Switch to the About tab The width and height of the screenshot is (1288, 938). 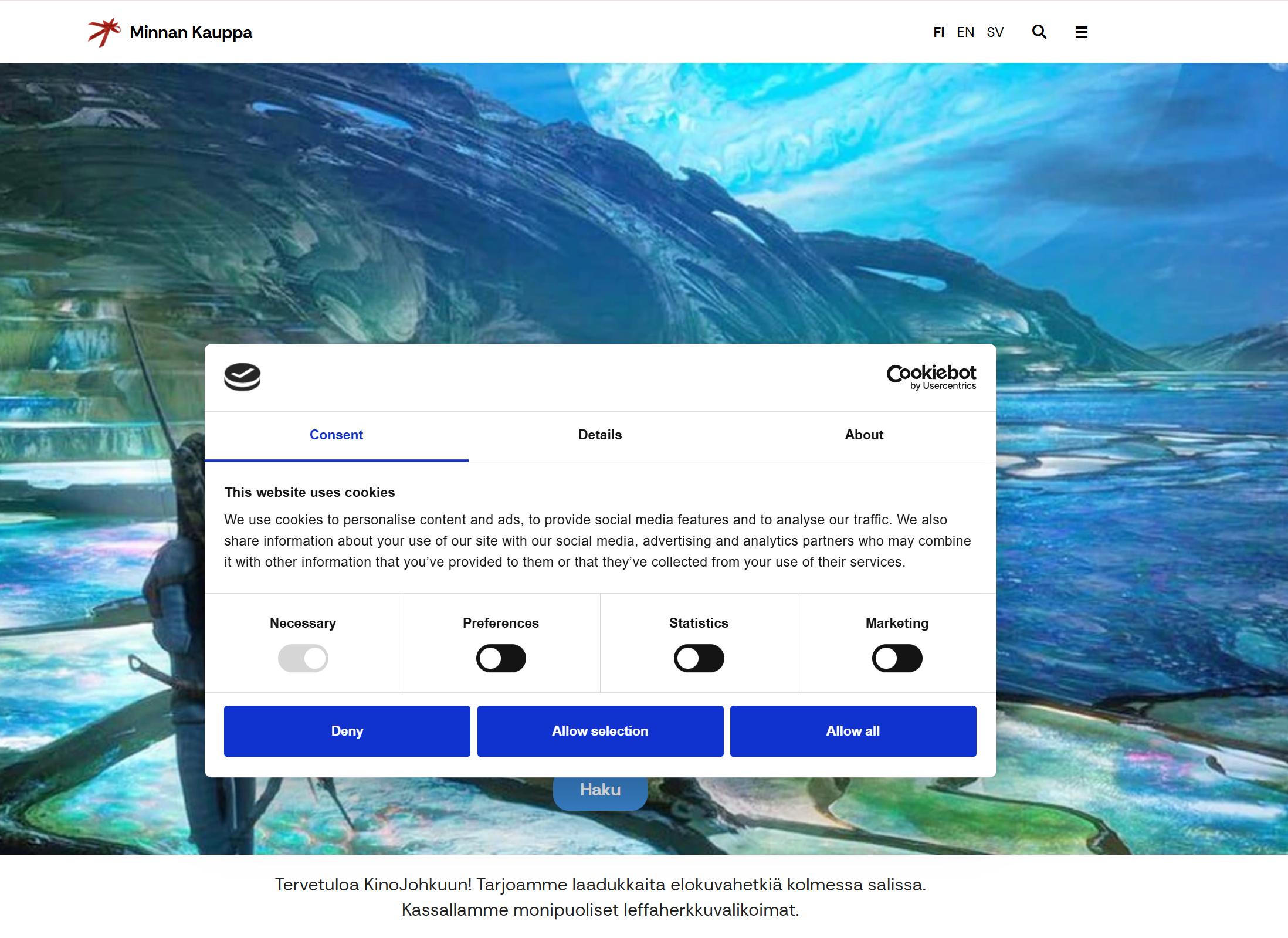tap(863, 435)
